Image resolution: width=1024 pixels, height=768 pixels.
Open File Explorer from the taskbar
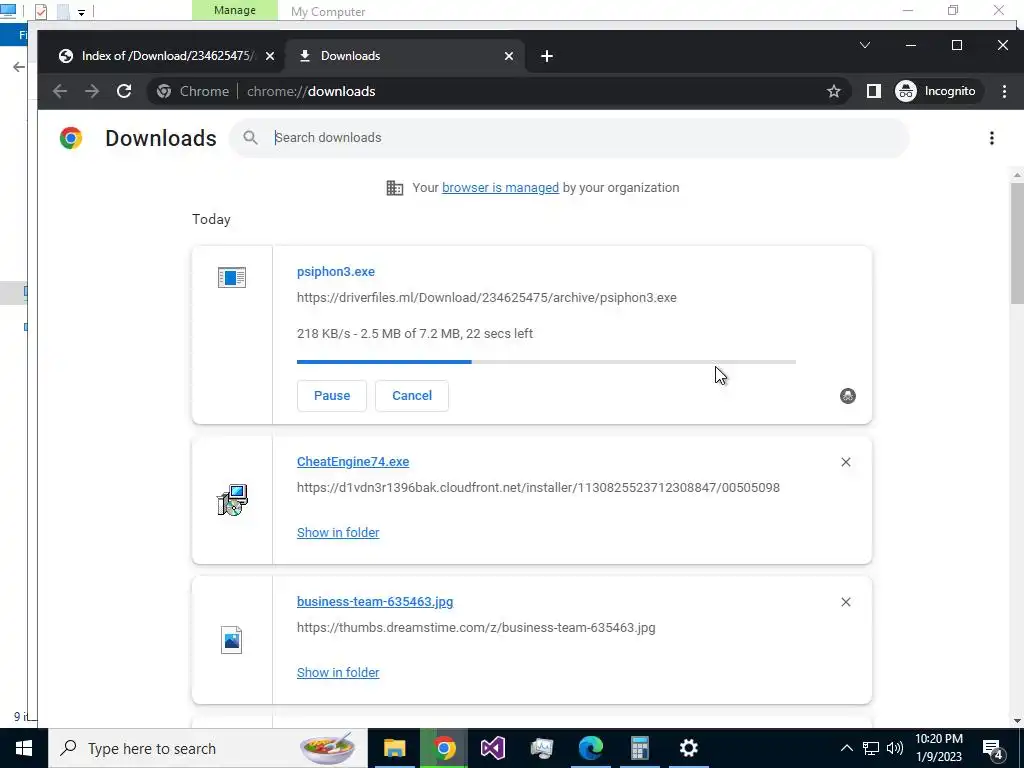(394, 748)
